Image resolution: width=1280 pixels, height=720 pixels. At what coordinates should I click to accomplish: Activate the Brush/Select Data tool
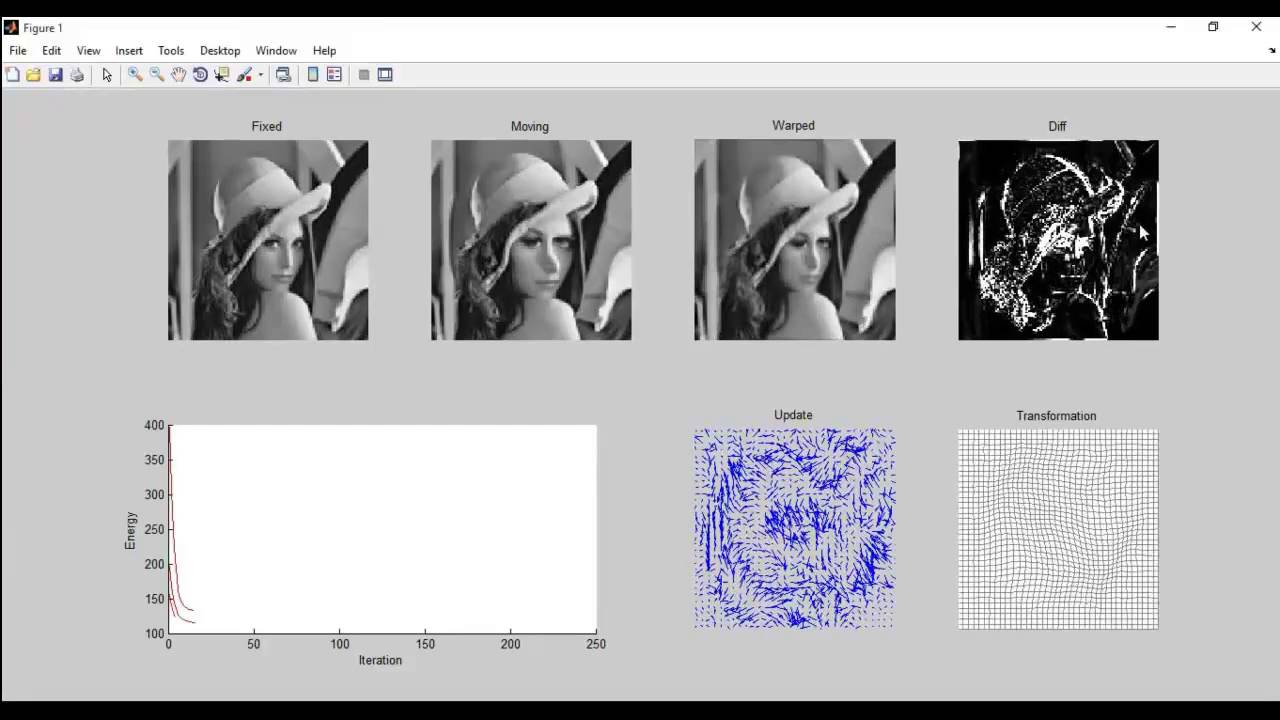pyautogui.click(x=245, y=75)
